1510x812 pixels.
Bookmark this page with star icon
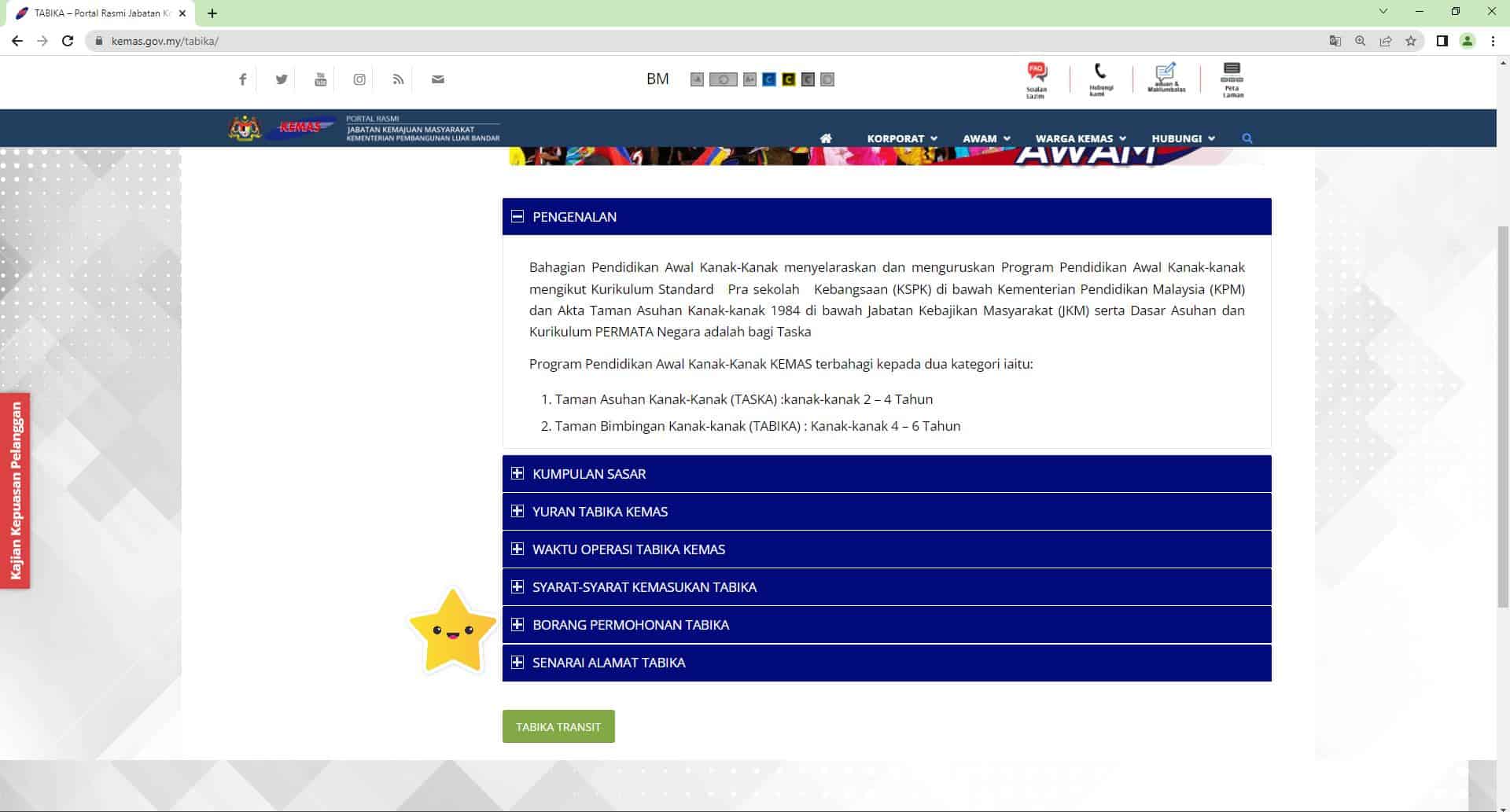1411,41
